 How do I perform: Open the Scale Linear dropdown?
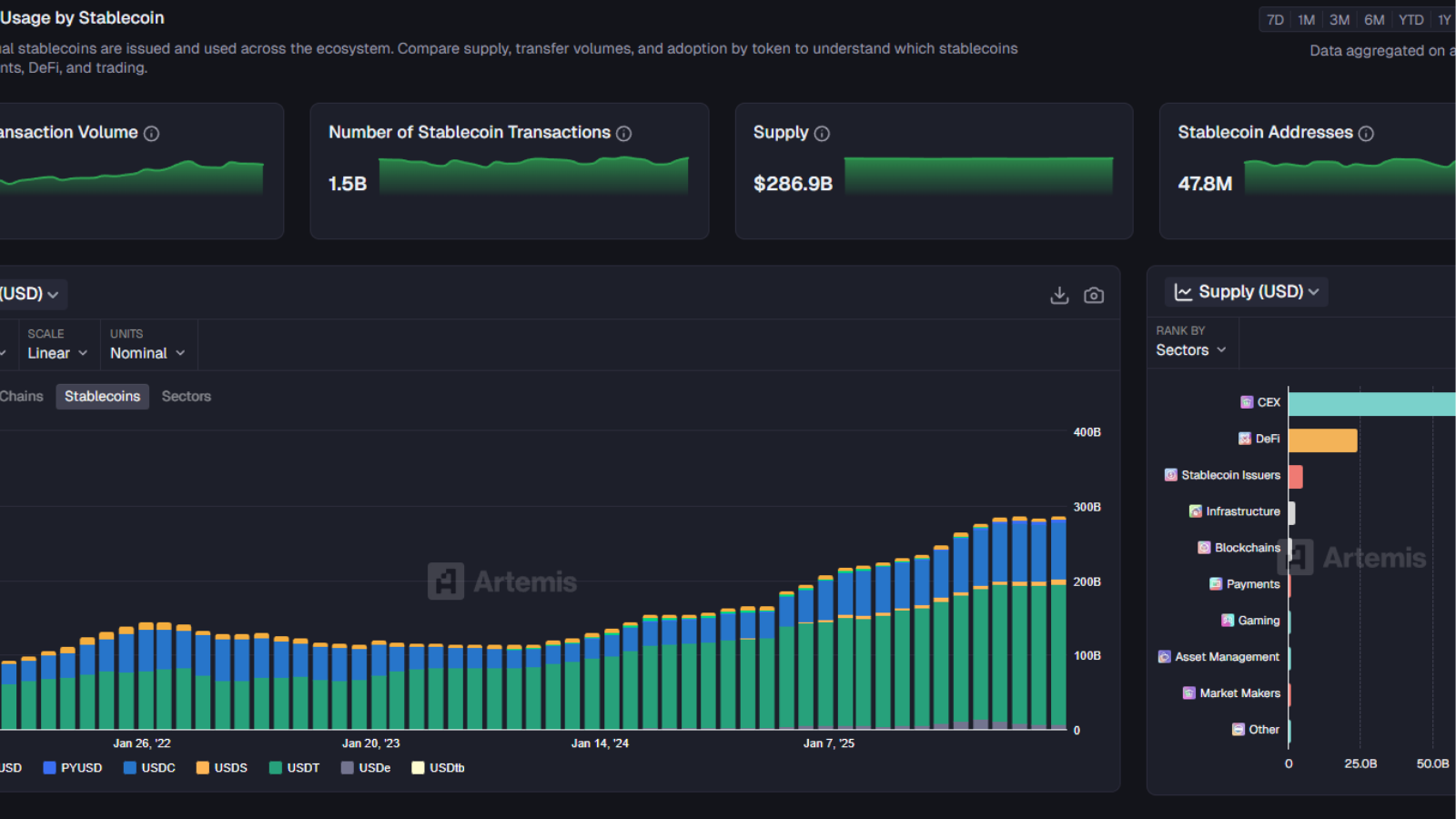57,353
